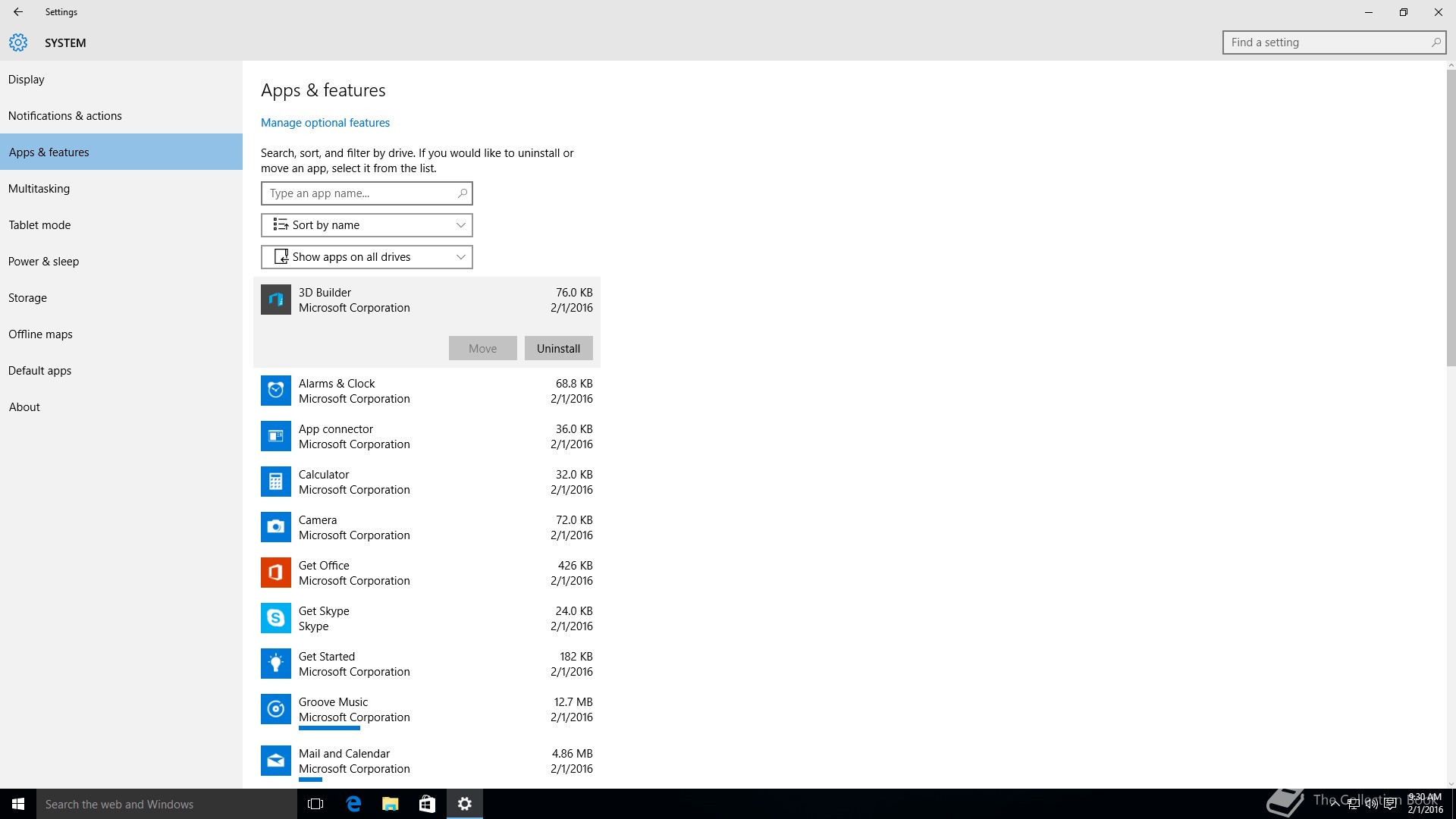Select the Camera list entry name
Viewport: 1456px width, 819px height.
tap(318, 520)
